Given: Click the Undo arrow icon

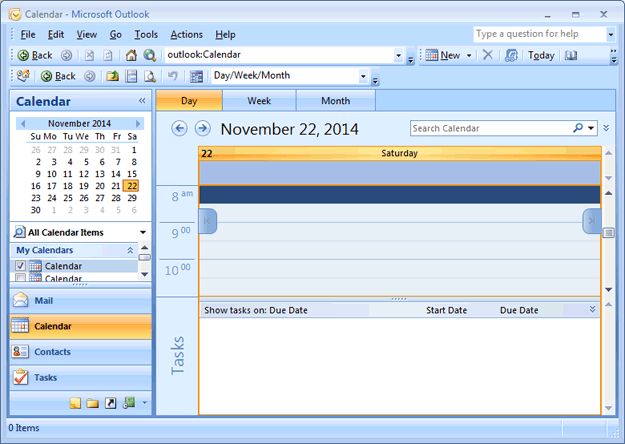Looking at the screenshot, I should coord(172,76).
